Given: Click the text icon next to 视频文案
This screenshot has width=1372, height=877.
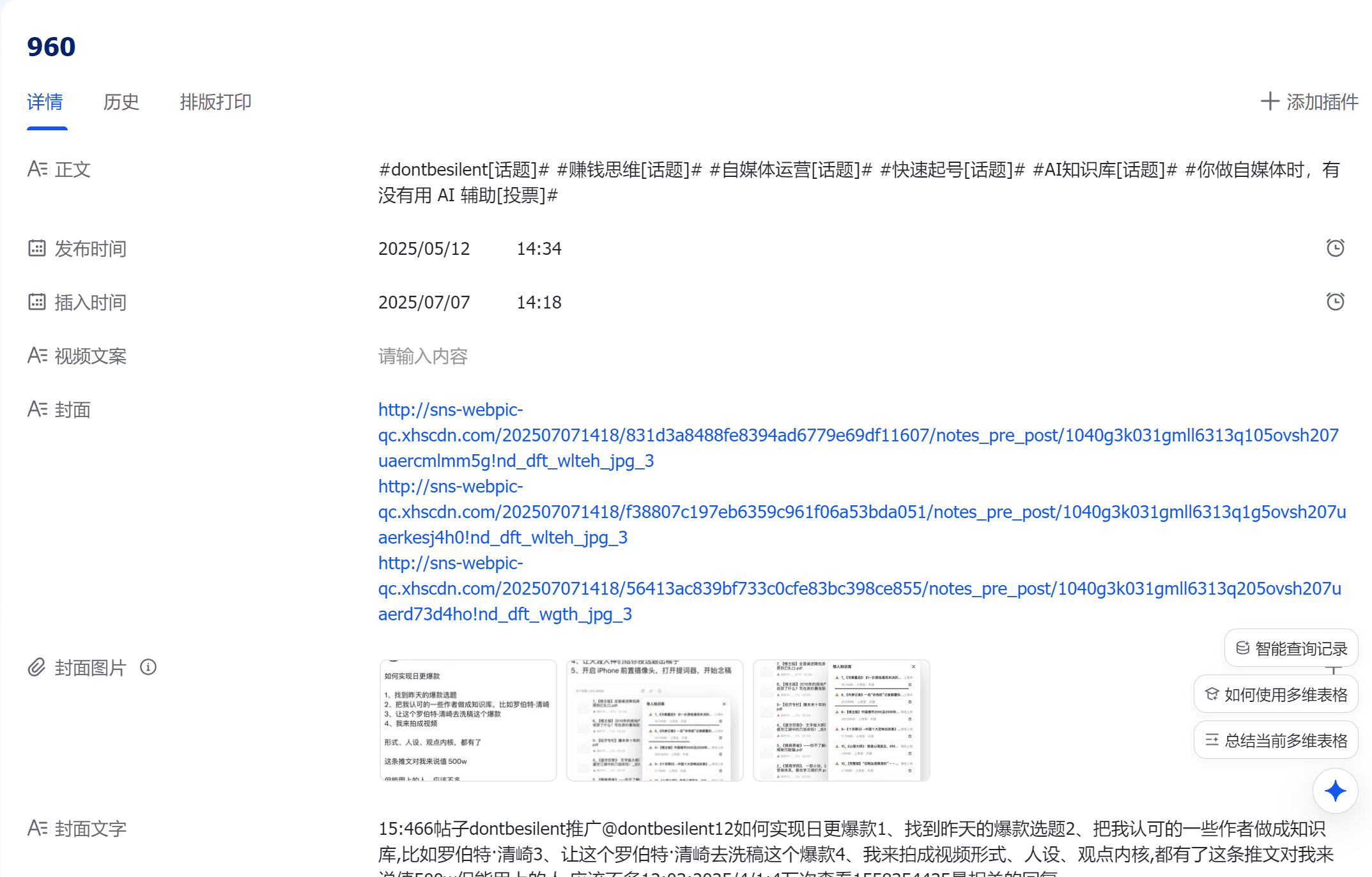Looking at the screenshot, I should coord(37,356).
